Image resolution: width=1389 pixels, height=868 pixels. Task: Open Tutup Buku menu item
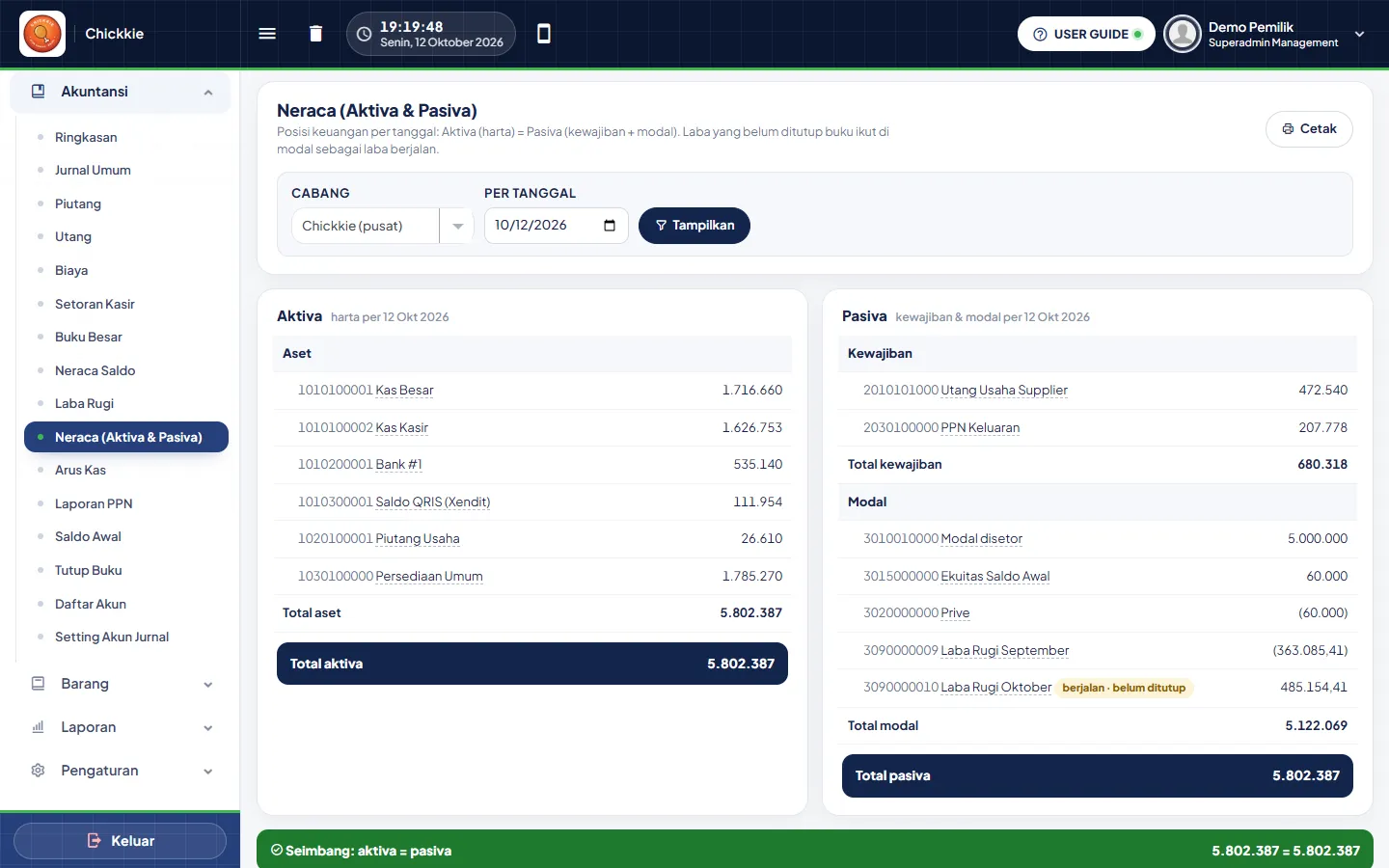coord(89,571)
